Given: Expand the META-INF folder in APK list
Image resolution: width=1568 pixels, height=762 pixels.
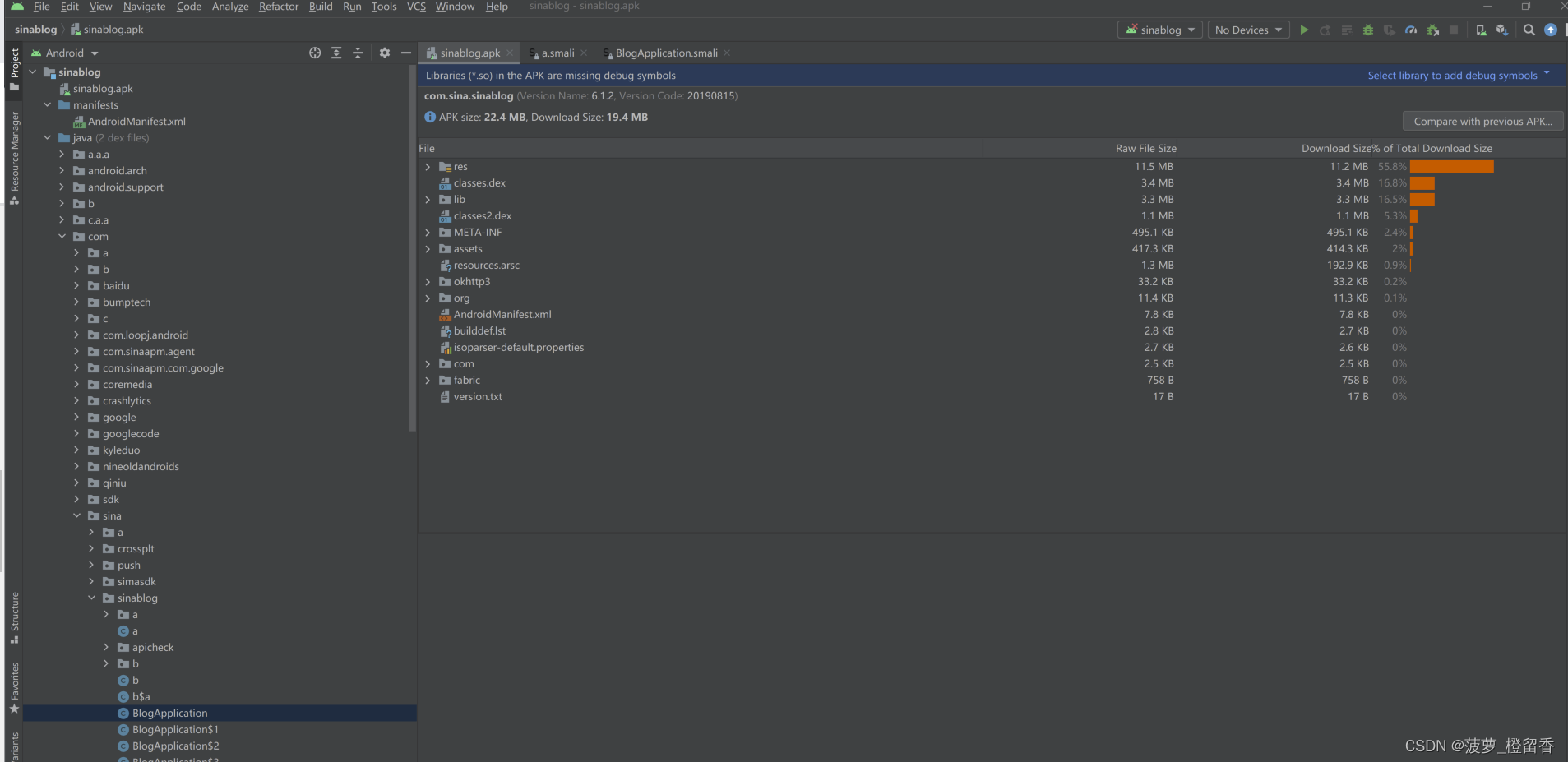Looking at the screenshot, I should (x=428, y=233).
